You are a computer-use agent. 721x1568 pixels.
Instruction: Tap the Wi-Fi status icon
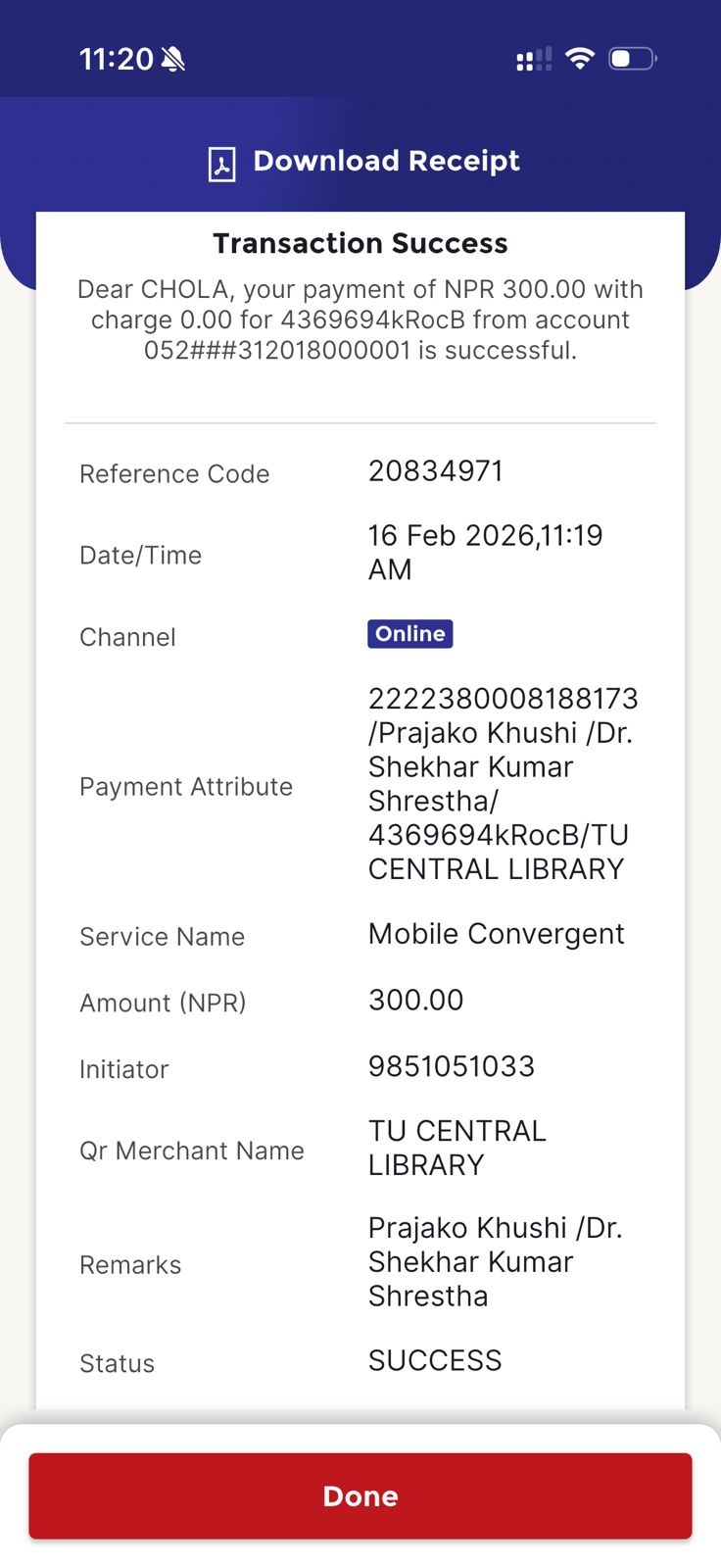[x=580, y=59]
